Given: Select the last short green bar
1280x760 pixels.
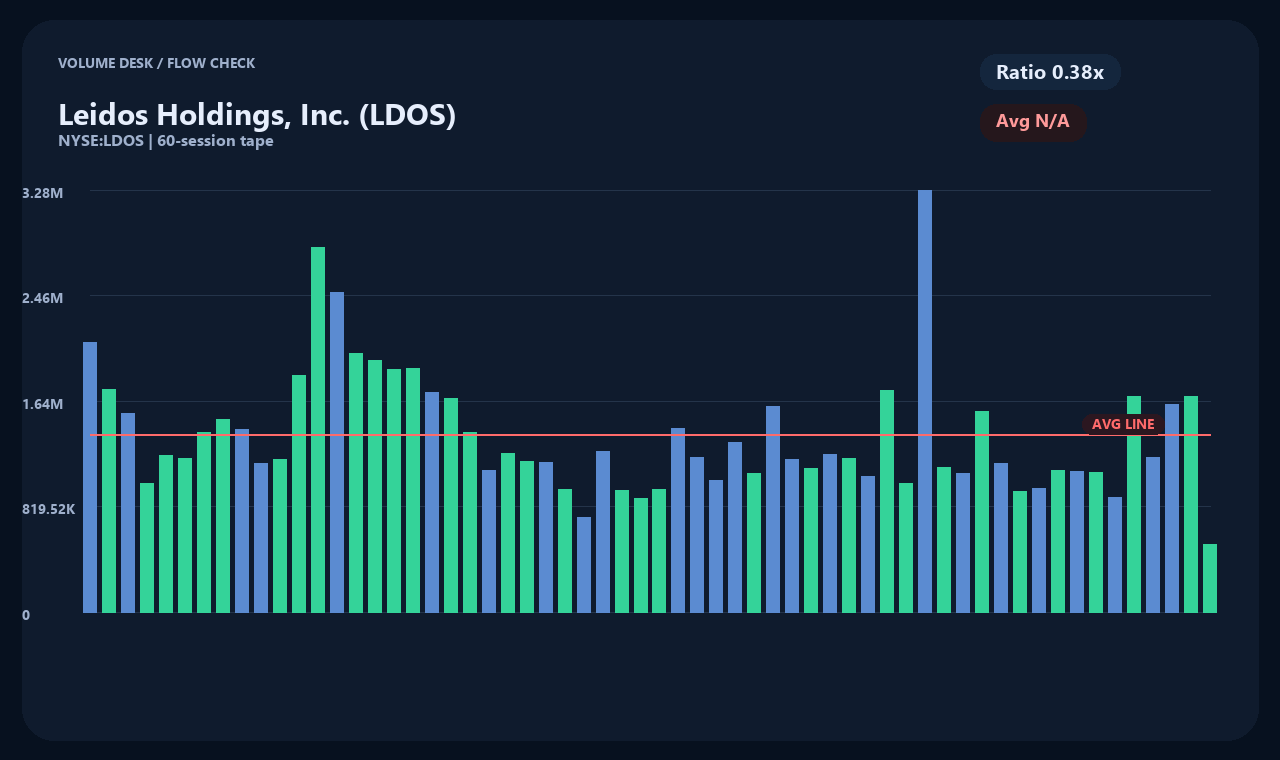Looking at the screenshot, I should [x=1210, y=578].
